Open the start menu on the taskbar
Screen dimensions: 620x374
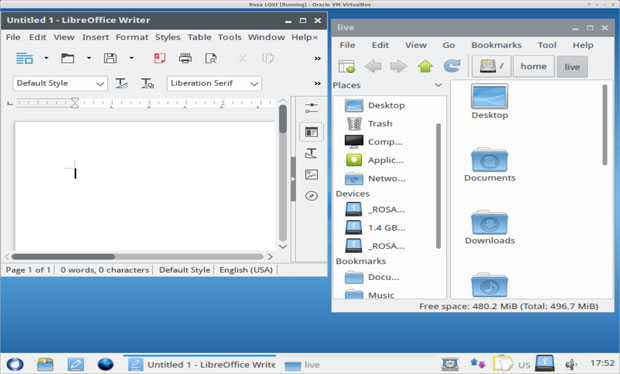tap(15, 364)
